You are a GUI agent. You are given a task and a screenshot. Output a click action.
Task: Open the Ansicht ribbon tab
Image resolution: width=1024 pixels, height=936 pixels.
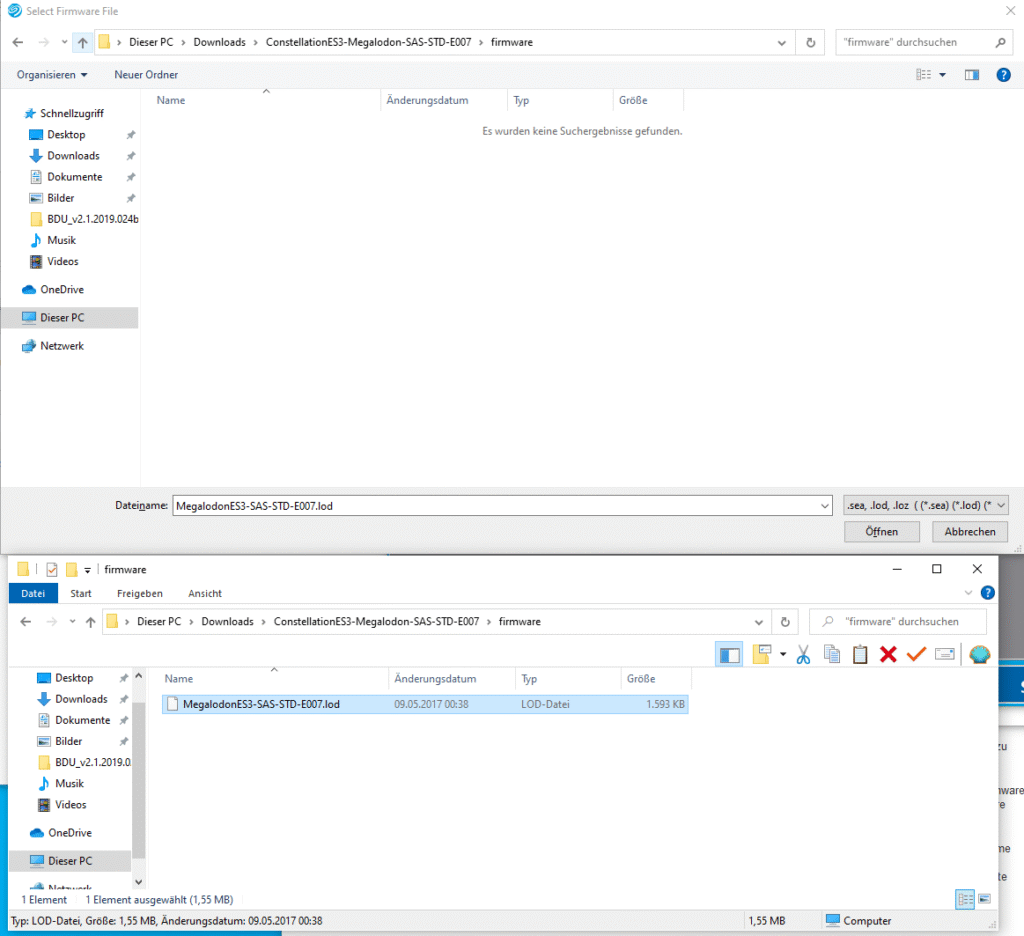coord(205,593)
